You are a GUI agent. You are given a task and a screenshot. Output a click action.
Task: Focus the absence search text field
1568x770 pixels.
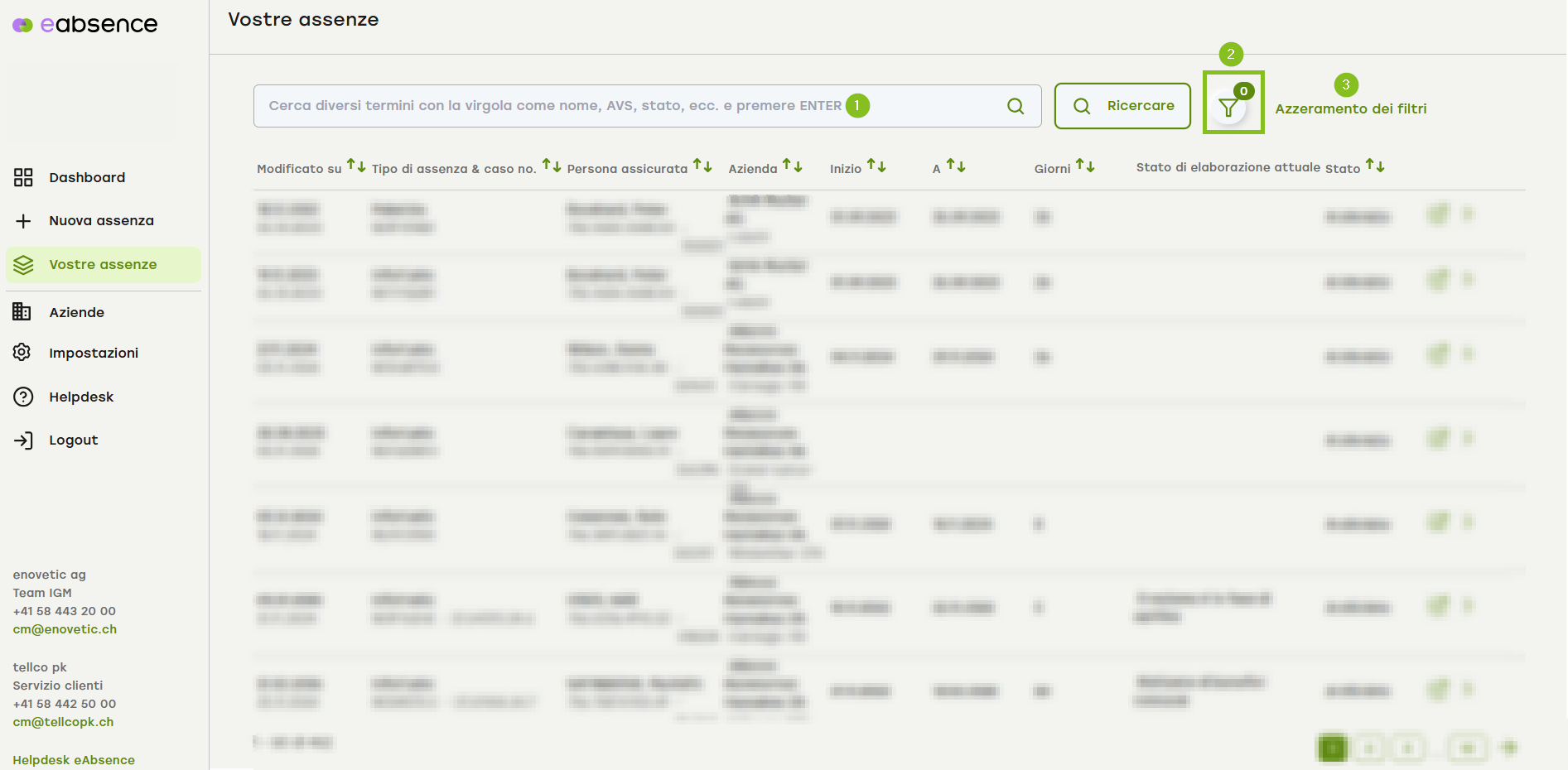tap(547, 106)
